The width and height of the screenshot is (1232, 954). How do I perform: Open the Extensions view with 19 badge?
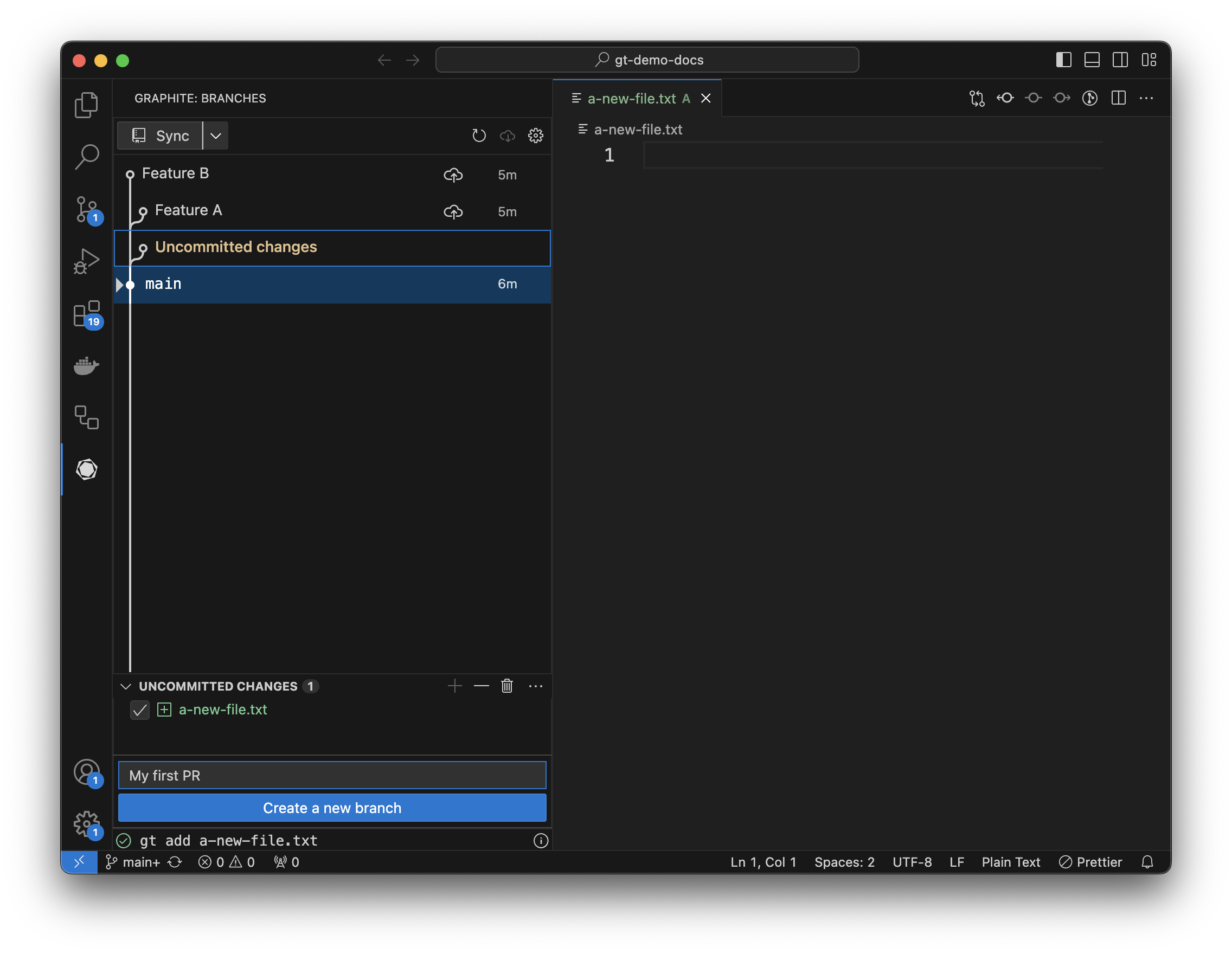[86, 313]
